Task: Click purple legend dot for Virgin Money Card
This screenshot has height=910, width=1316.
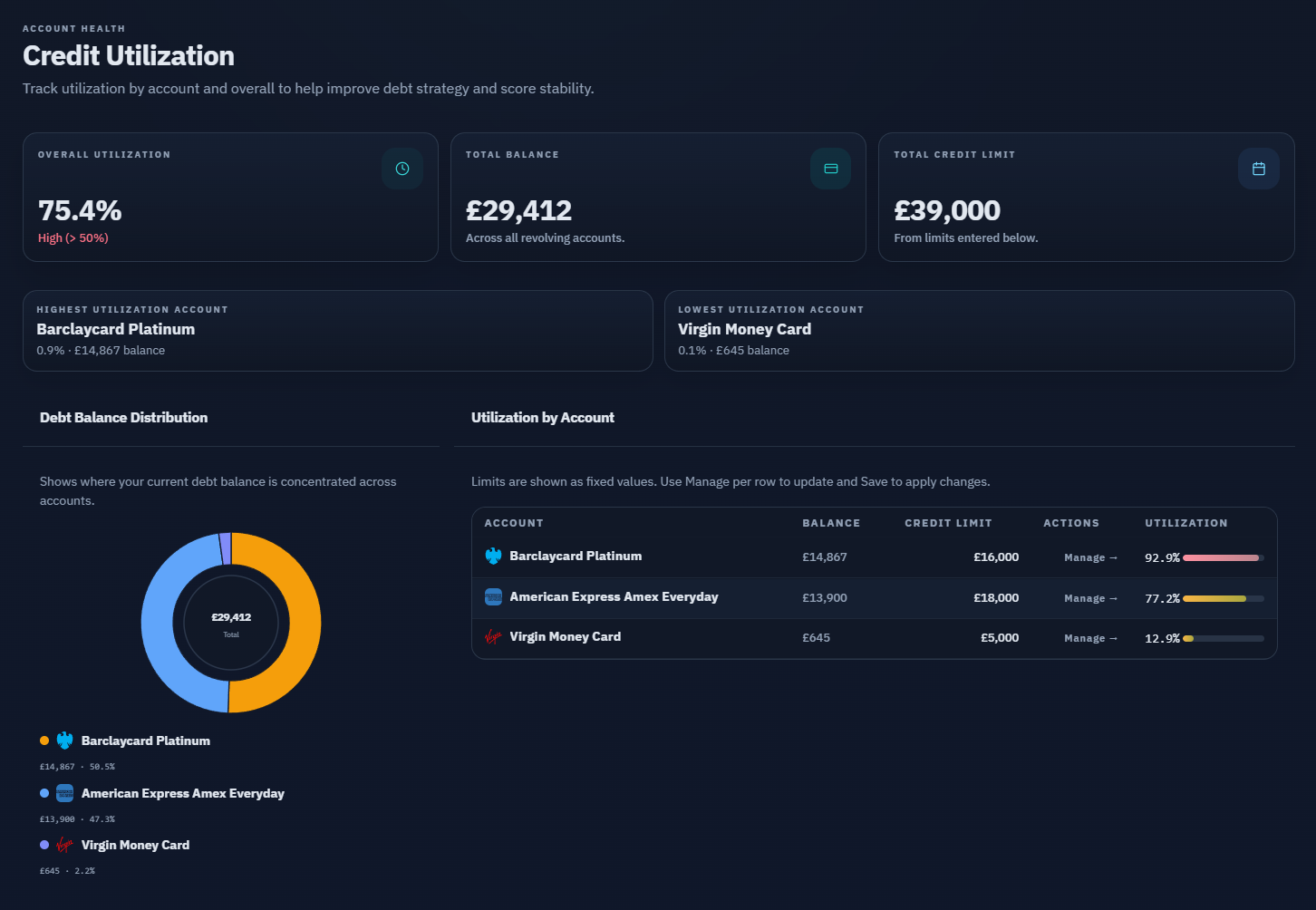Action: [x=44, y=845]
